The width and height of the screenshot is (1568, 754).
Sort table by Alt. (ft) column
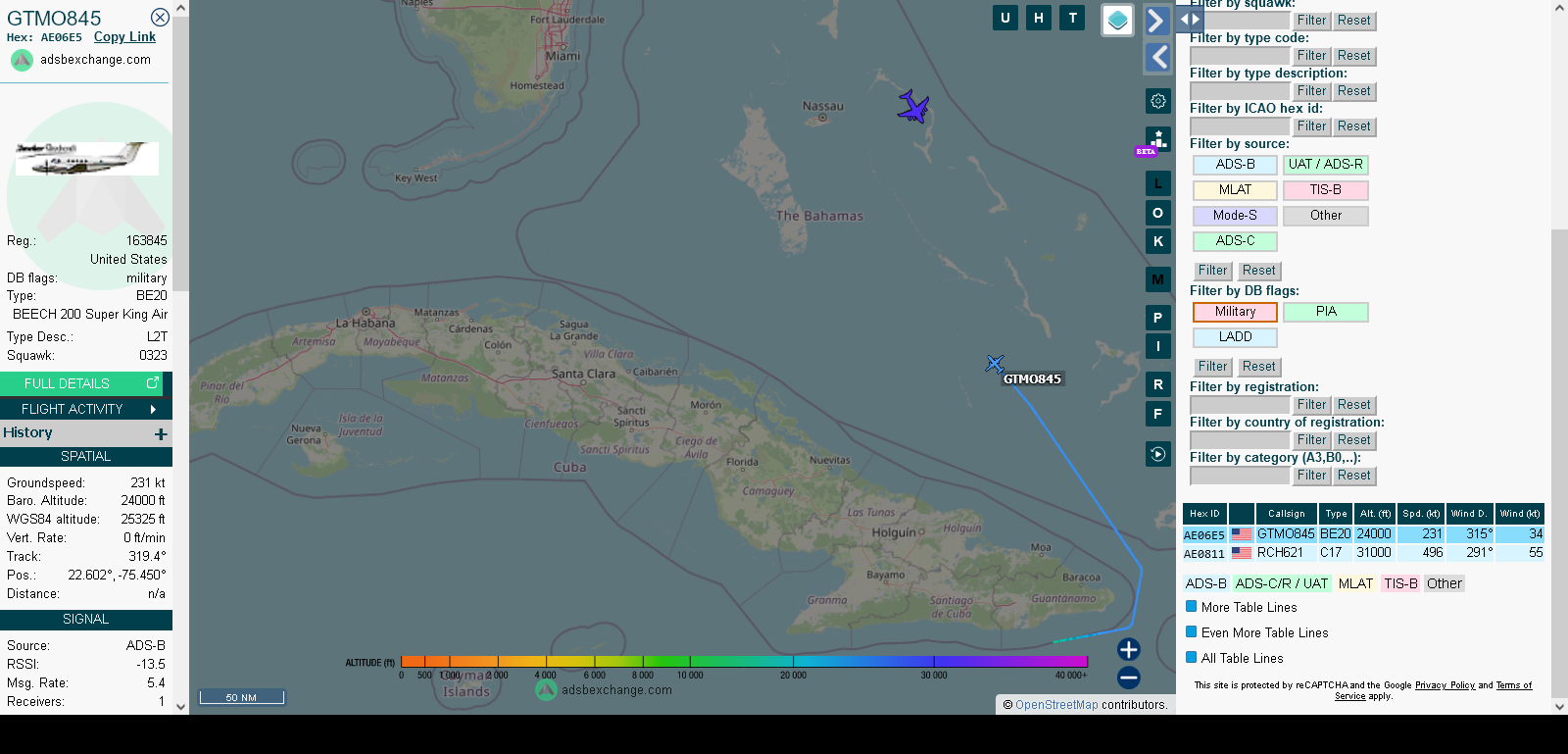click(x=1375, y=514)
